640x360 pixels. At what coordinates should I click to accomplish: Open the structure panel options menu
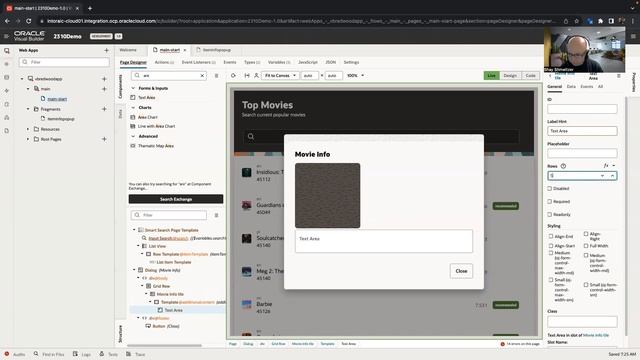coord(216,215)
